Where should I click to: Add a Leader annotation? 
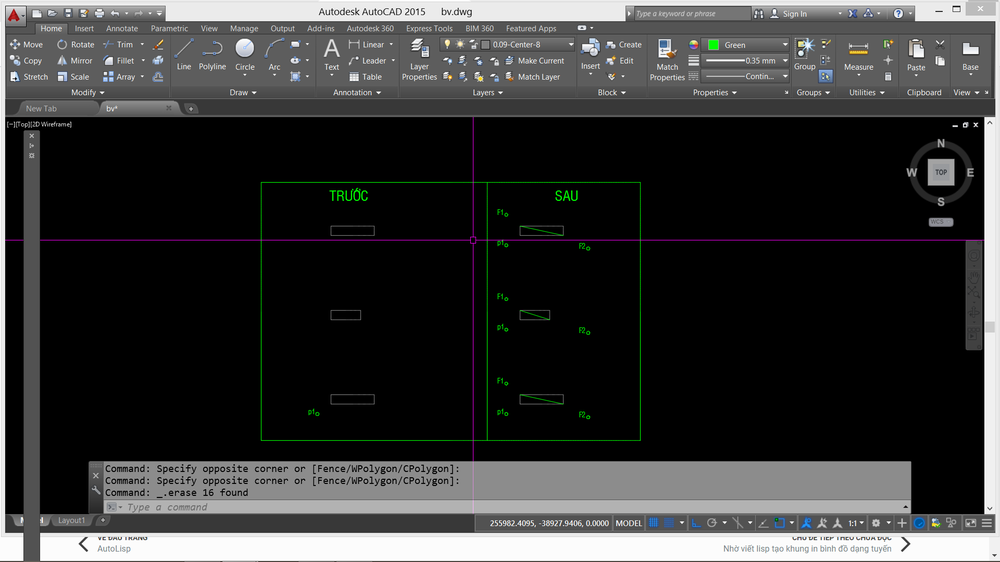click(x=368, y=61)
